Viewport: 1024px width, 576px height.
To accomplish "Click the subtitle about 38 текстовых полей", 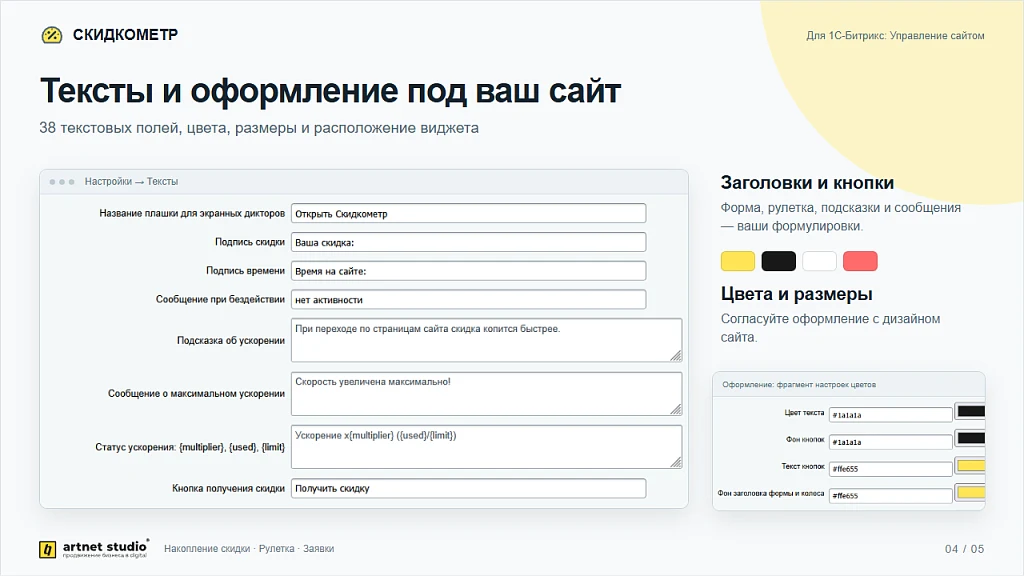I will (259, 128).
